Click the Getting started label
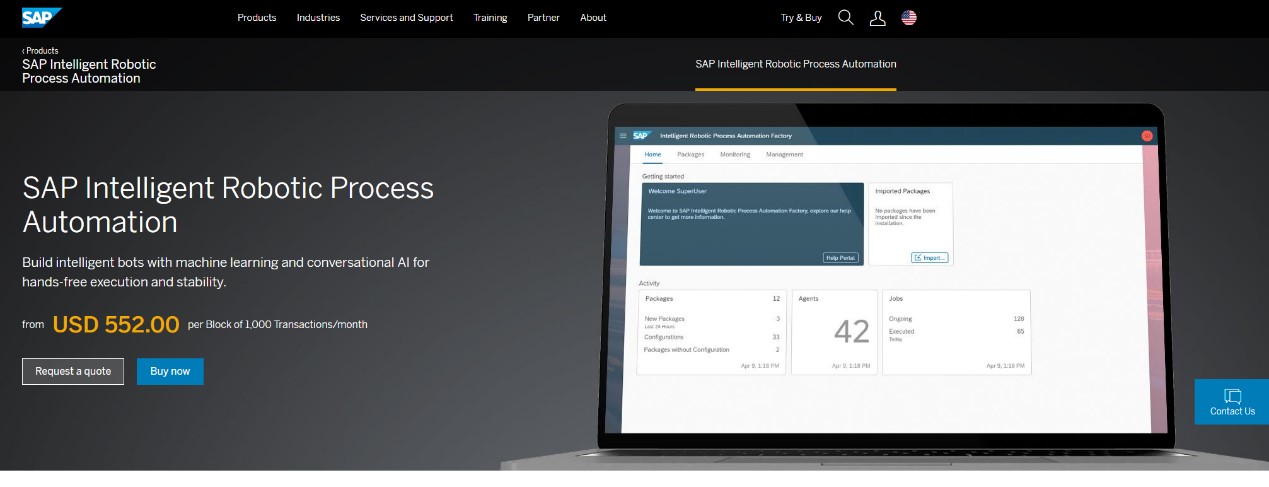 coord(663,176)
